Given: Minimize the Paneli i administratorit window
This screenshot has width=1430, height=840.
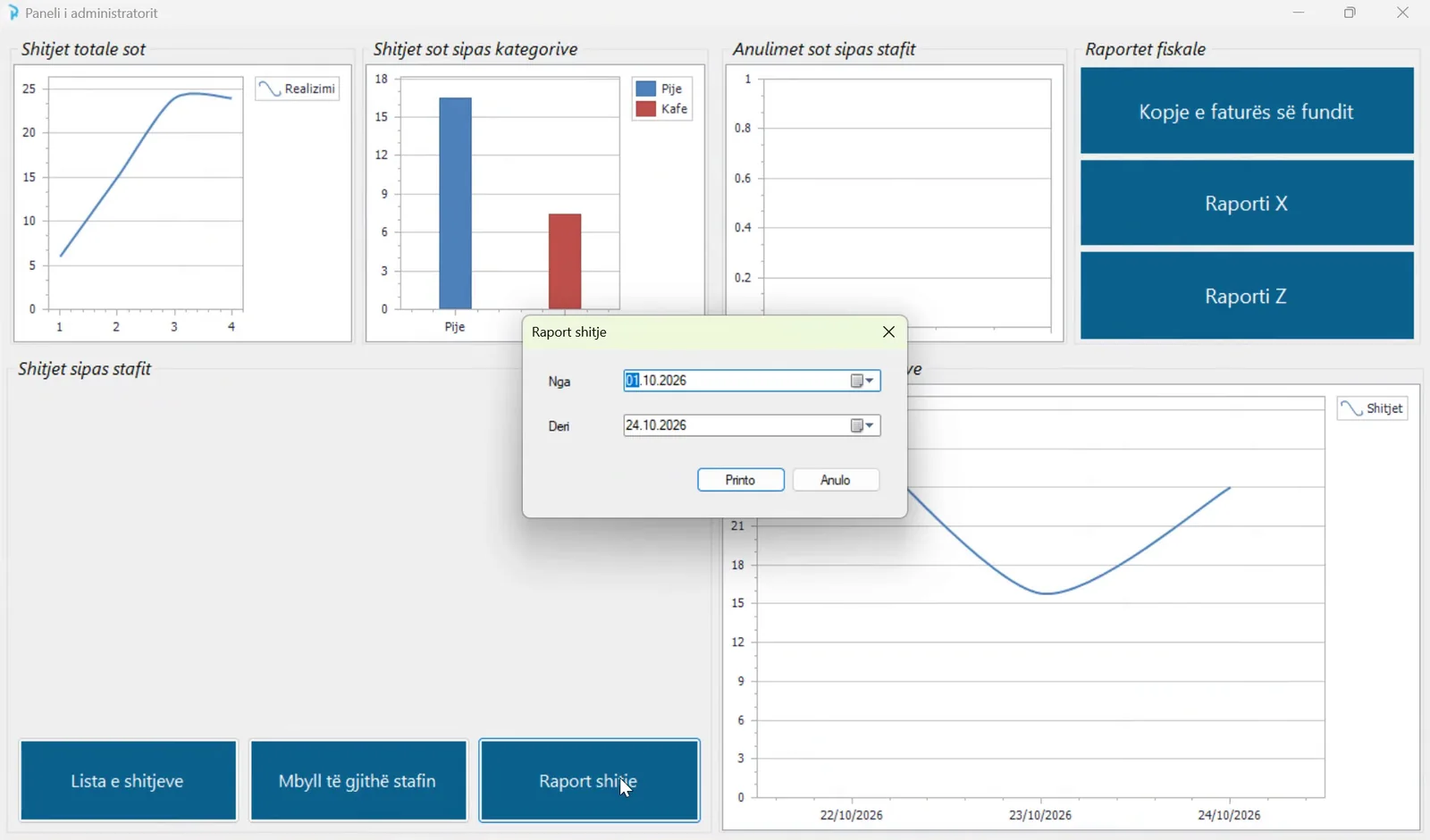Looking at the screenshot, I should [x=1299, y=13].
